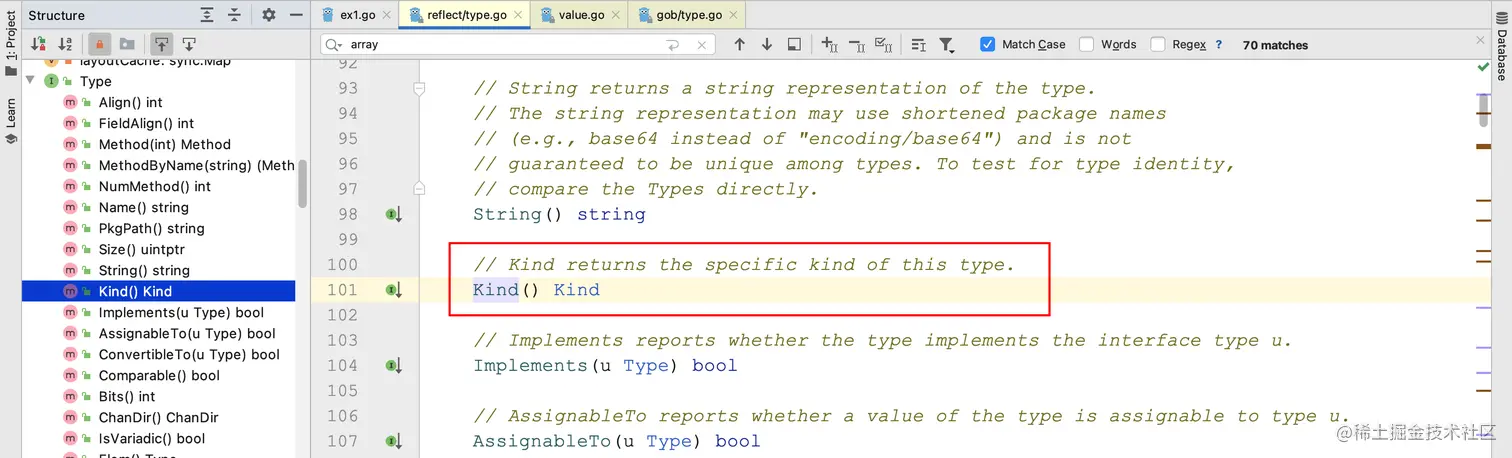Close the reflect/type.go tab
The height and width of the screenshot is (458, 1512).
(x=519, y=16)
